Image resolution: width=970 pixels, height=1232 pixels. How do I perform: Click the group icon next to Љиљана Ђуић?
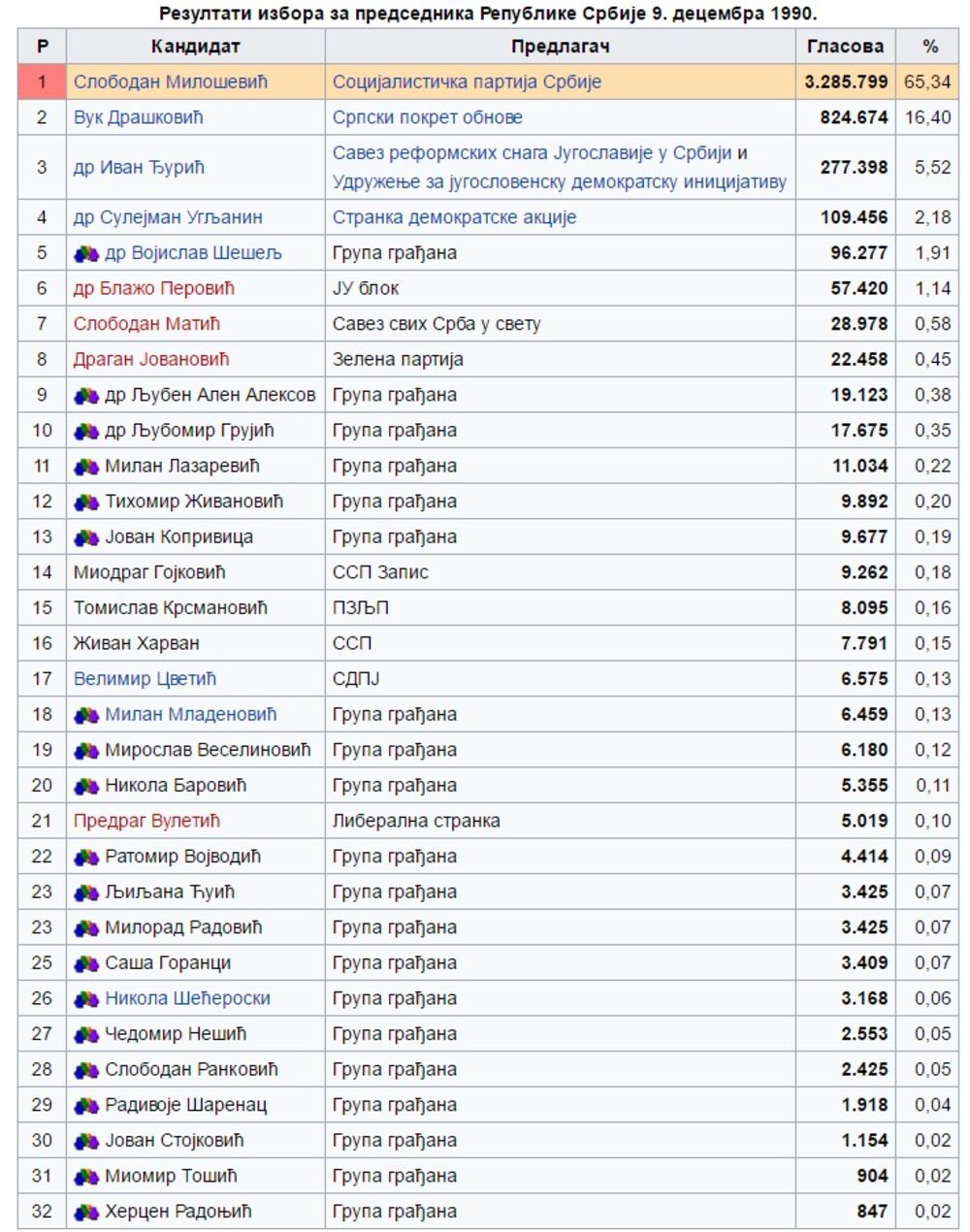point(86,892)
